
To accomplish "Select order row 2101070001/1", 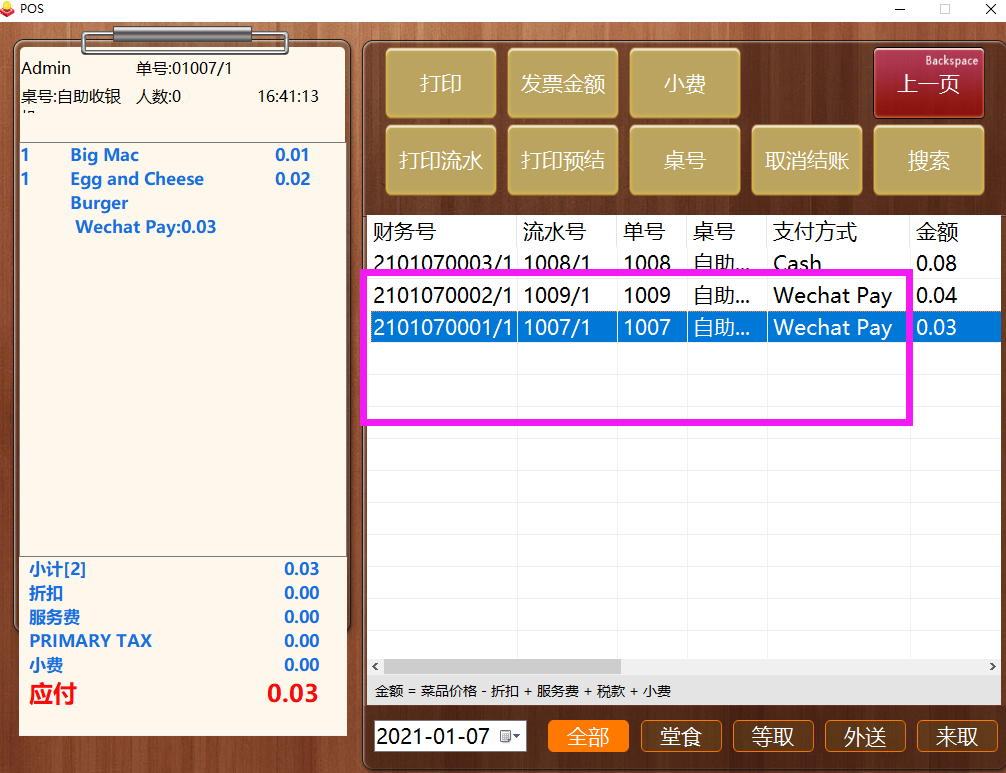I will pyautogui.click(x=684, y=327).
